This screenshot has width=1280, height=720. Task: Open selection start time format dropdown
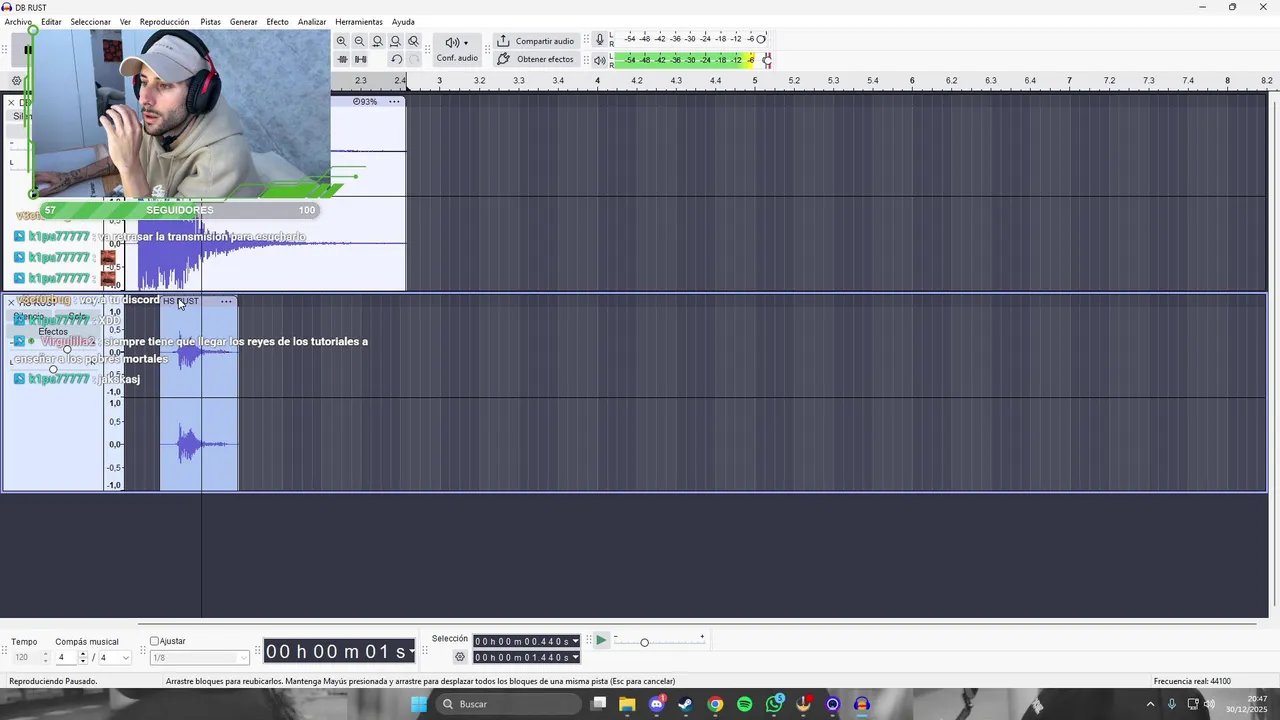(x=575, y=641)
